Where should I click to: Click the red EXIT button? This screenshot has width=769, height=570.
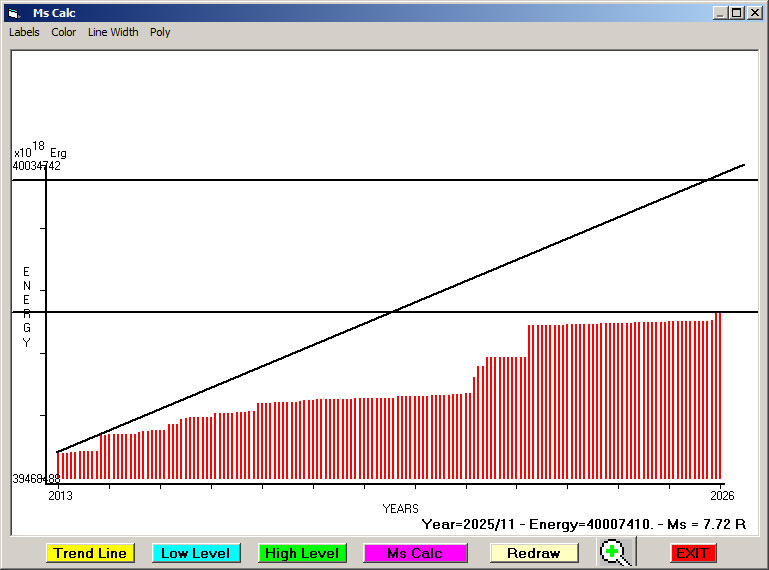(x=692, y=553)
